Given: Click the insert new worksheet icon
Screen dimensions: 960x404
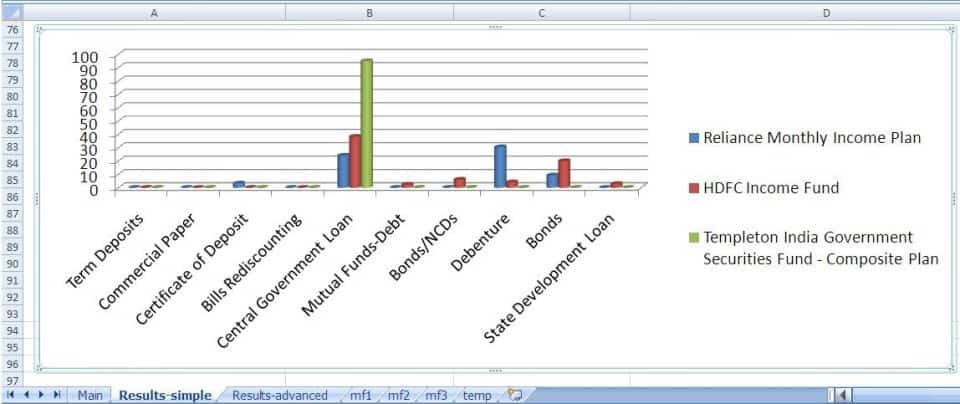Looking at the screenshot, I should [515, 395].
